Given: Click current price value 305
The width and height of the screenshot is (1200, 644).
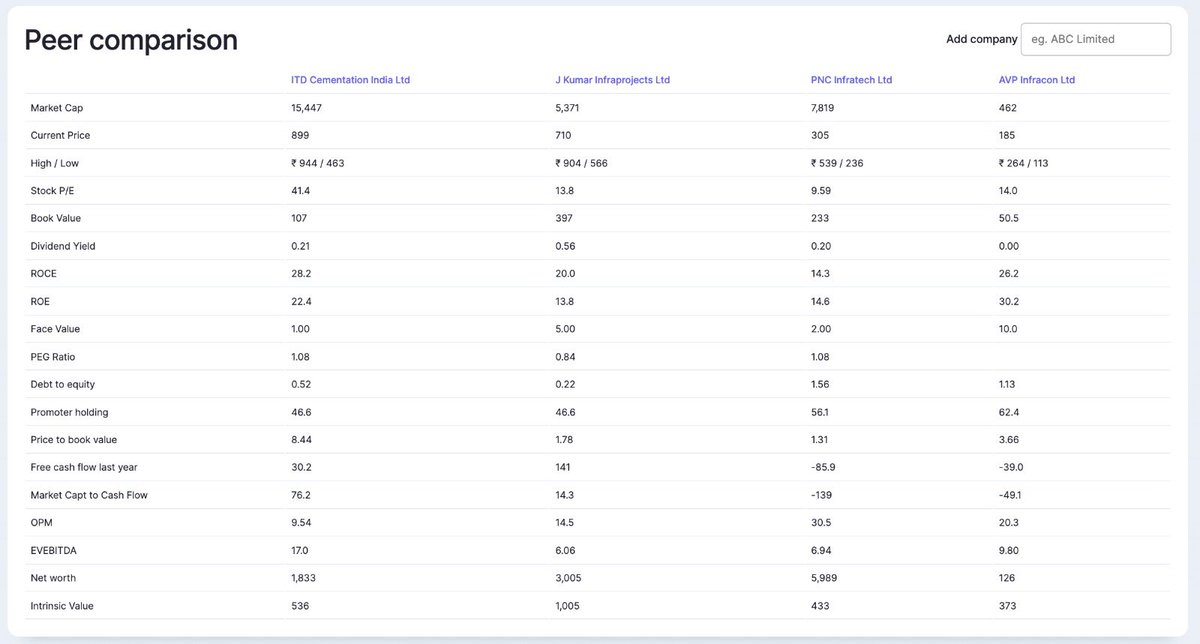Looking at the screenshot, I should pyautogui.click(x=820, y=135).
